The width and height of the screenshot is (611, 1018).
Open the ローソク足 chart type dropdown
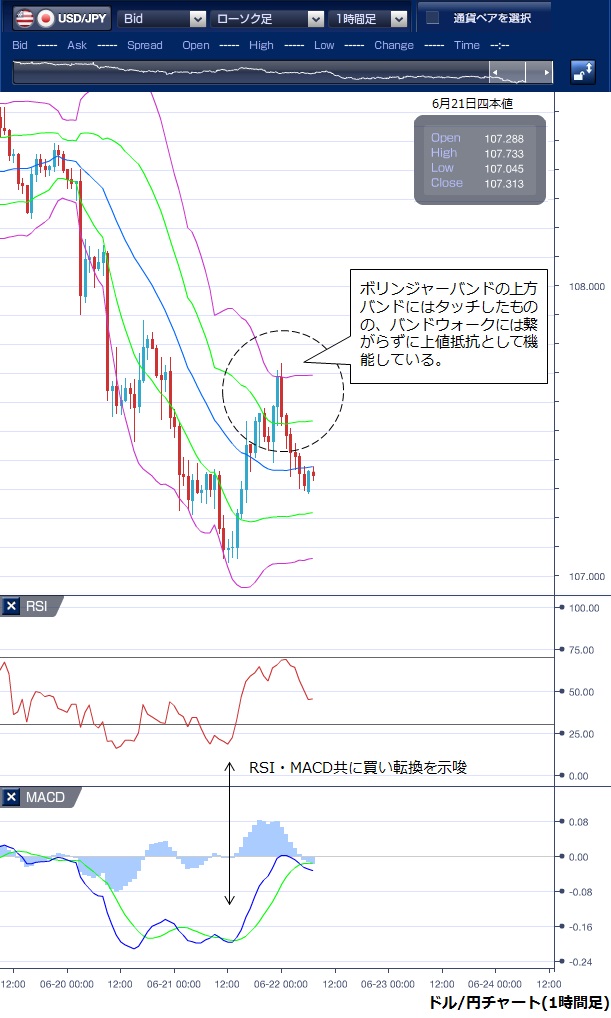269,18
